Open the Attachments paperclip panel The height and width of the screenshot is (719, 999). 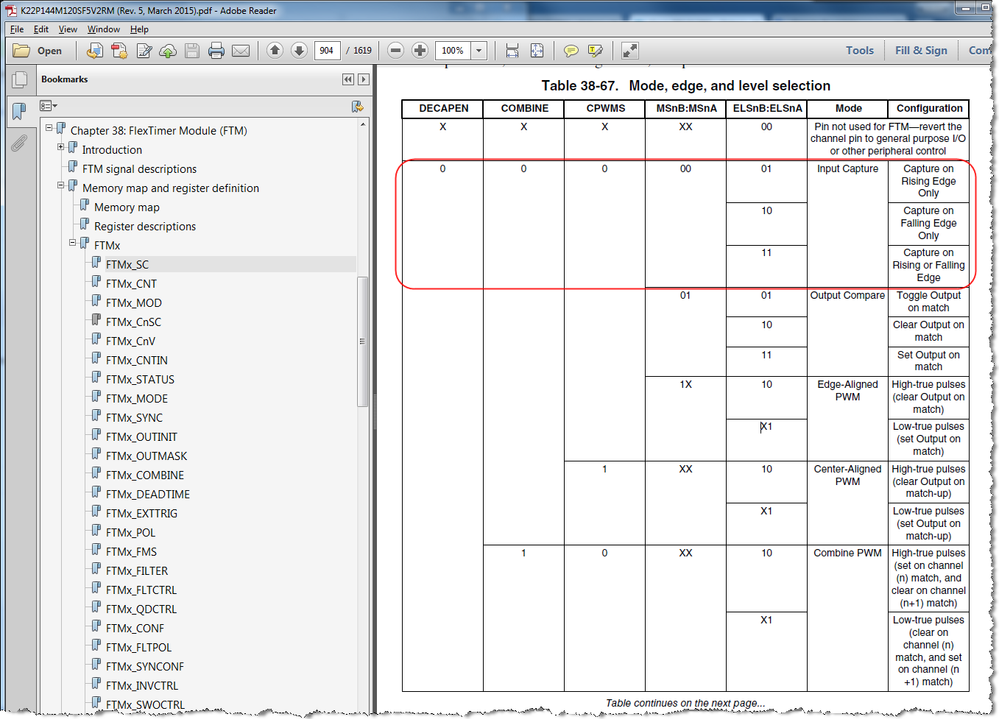tap(20, 143)
